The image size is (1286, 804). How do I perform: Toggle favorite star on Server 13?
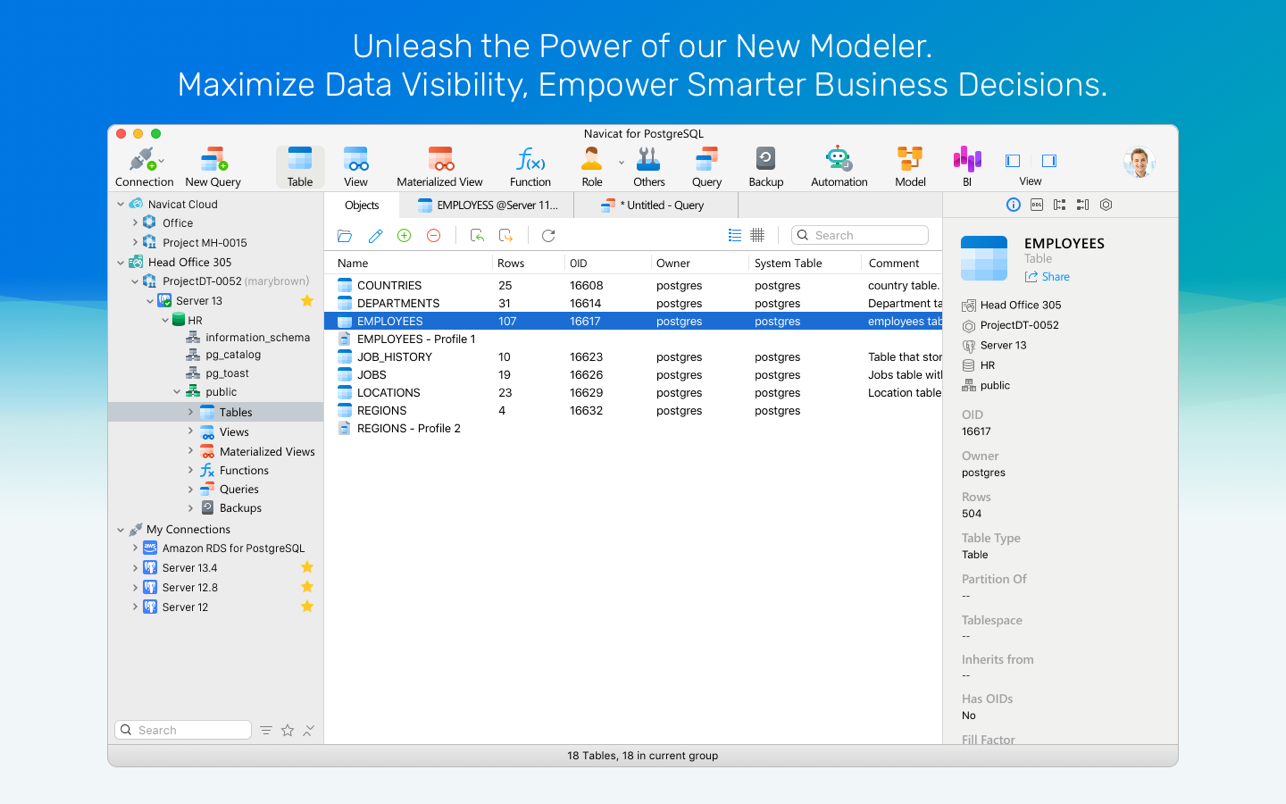(307, 301)
